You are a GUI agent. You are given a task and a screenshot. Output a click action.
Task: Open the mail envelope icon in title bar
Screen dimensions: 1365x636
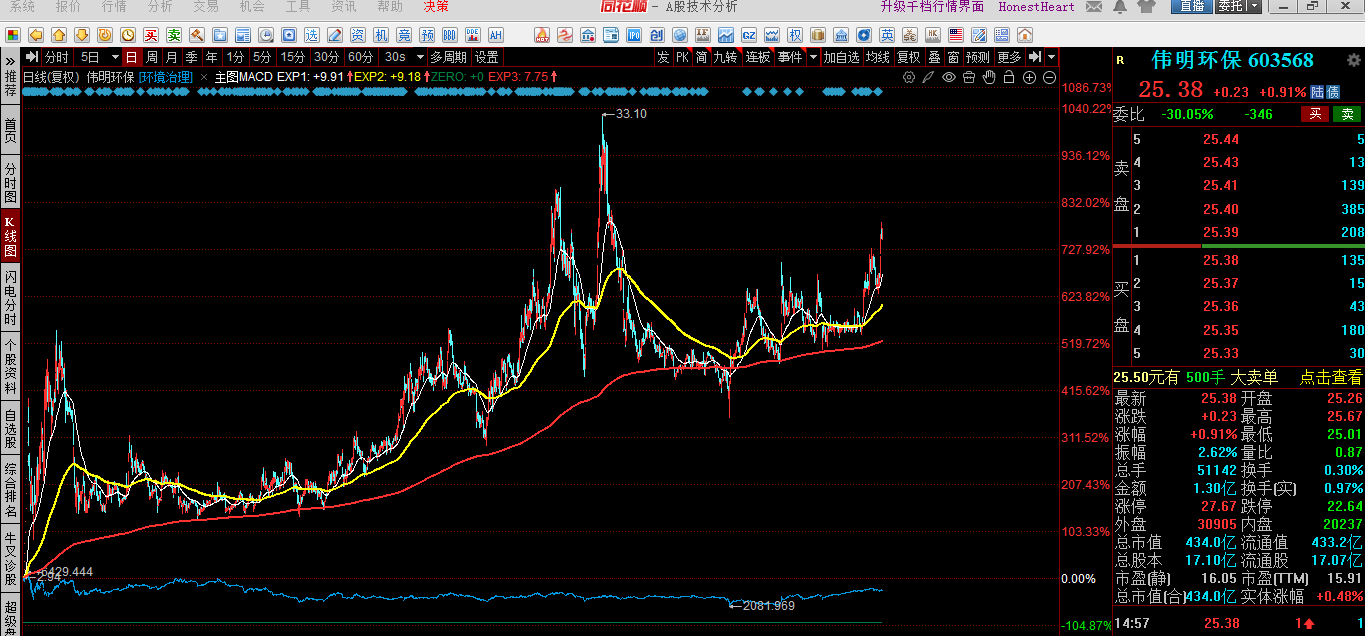(1093, 7)
